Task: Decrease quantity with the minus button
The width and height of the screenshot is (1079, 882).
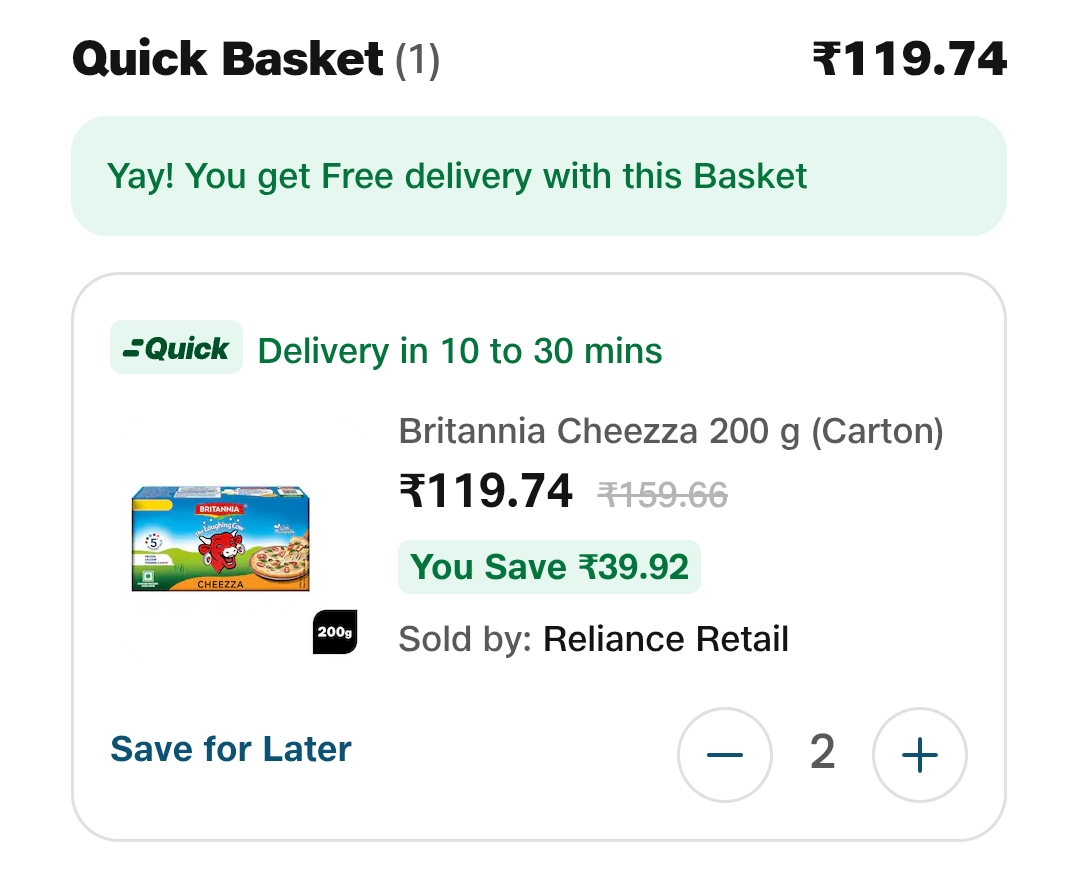Action: 725,755
